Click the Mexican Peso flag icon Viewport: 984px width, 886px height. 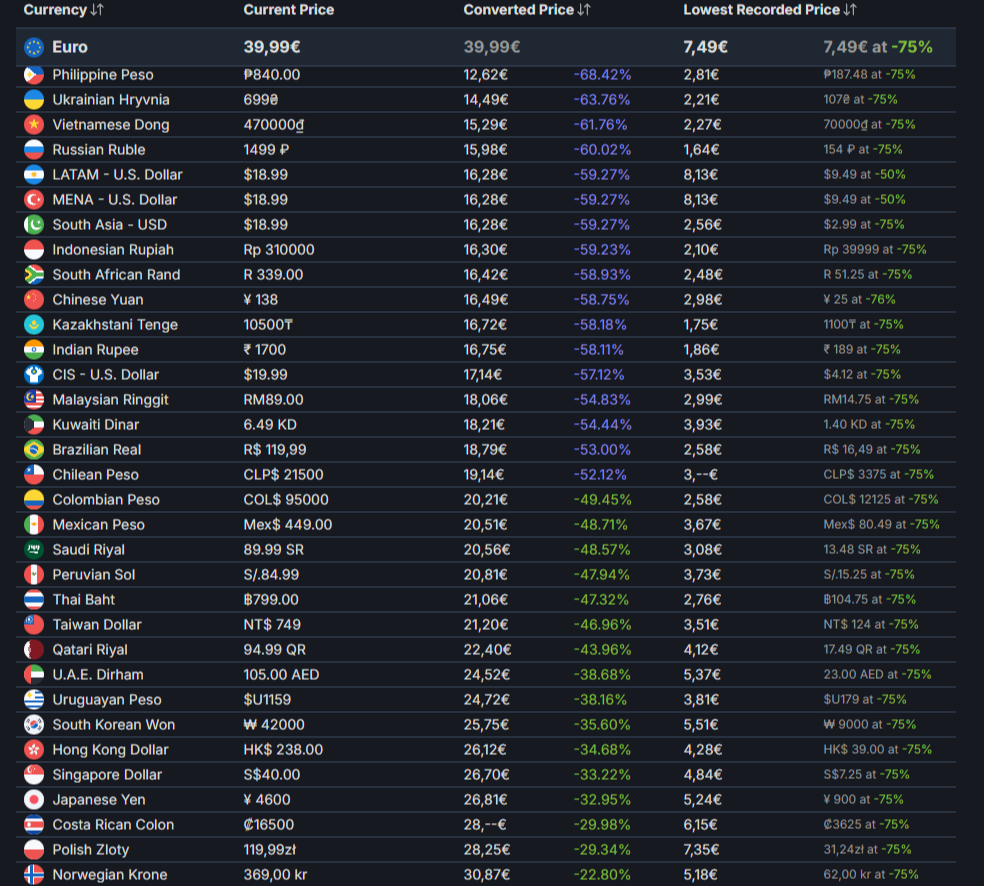pos(34,525)
